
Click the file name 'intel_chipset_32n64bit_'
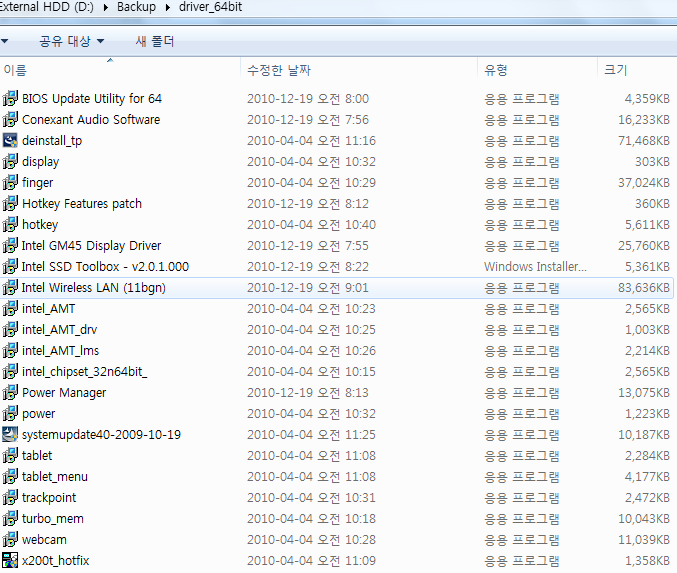coord(85,372)
